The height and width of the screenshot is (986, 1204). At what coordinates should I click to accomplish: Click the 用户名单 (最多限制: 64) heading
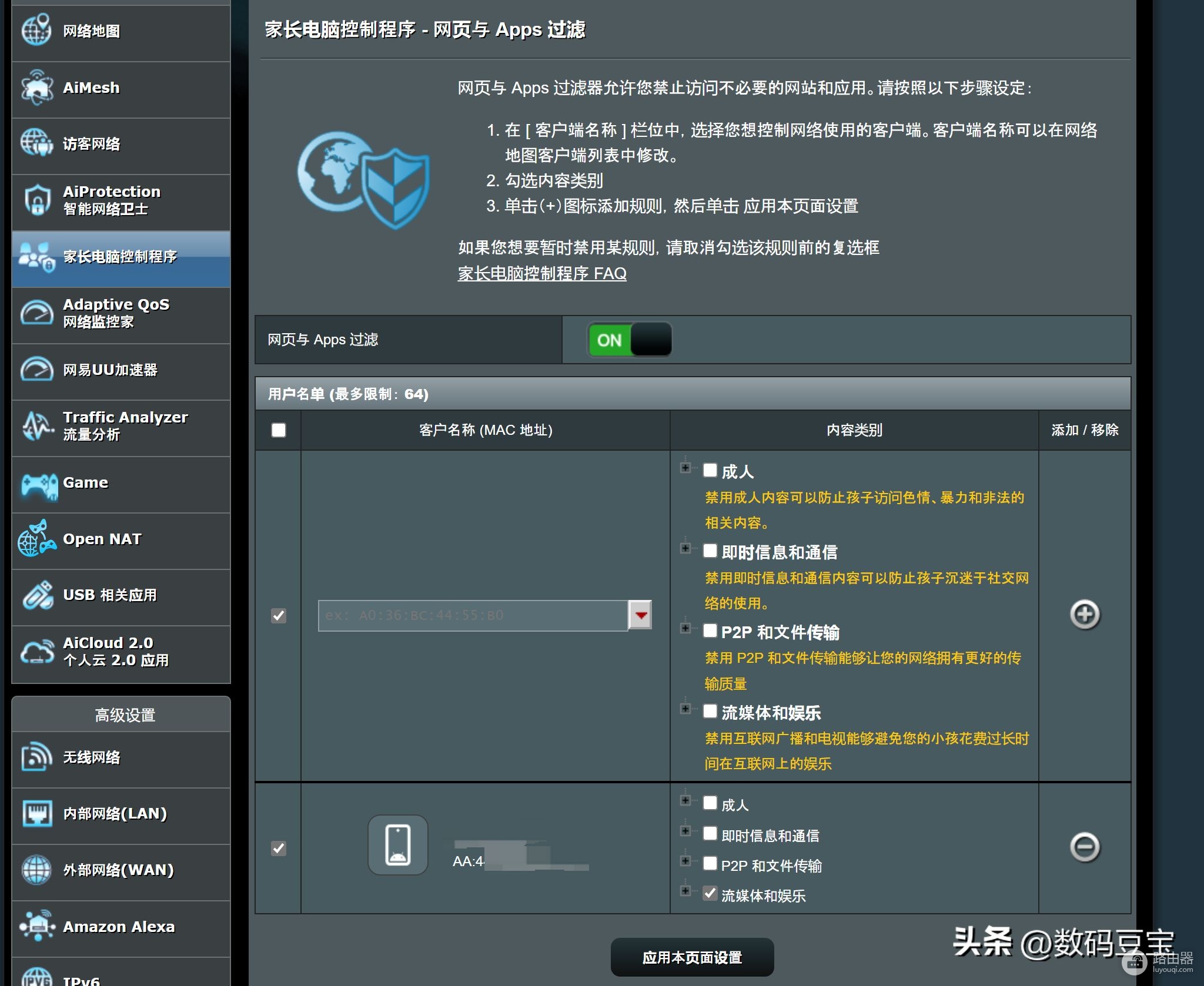348,394
